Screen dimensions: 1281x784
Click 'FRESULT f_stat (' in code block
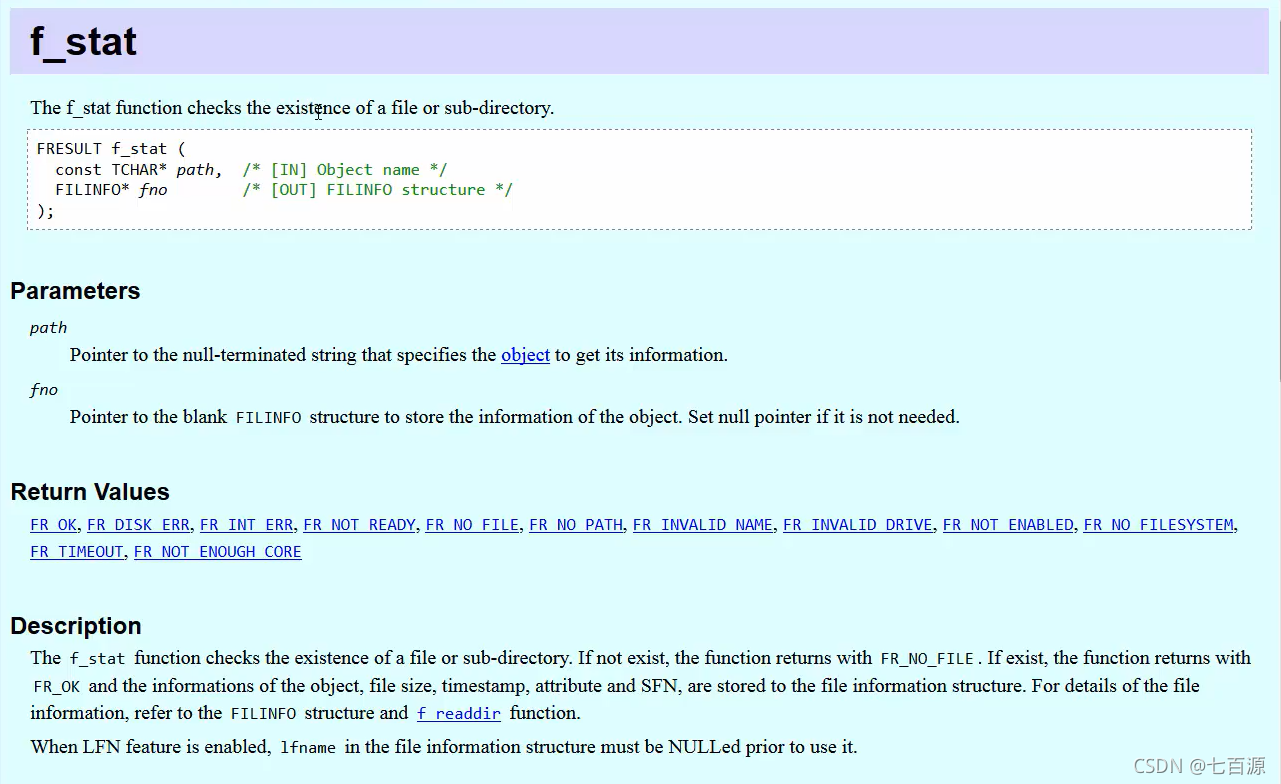click(x=111, y=149)
